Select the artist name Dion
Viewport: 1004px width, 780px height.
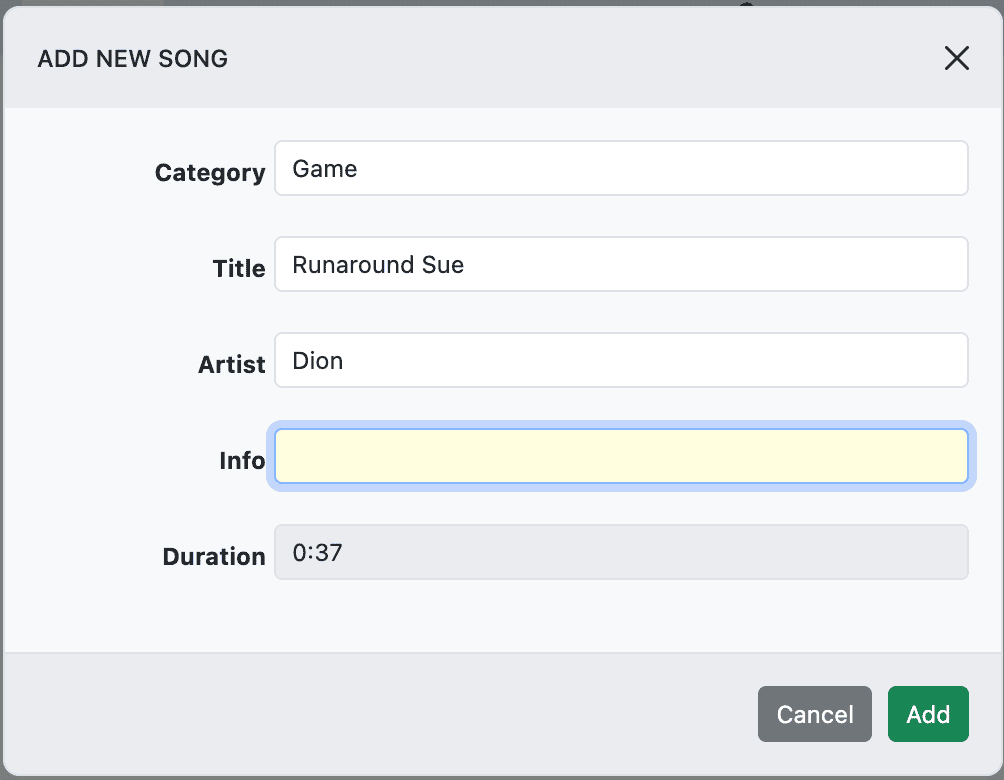pyautogui.click(x=317, y=360)
